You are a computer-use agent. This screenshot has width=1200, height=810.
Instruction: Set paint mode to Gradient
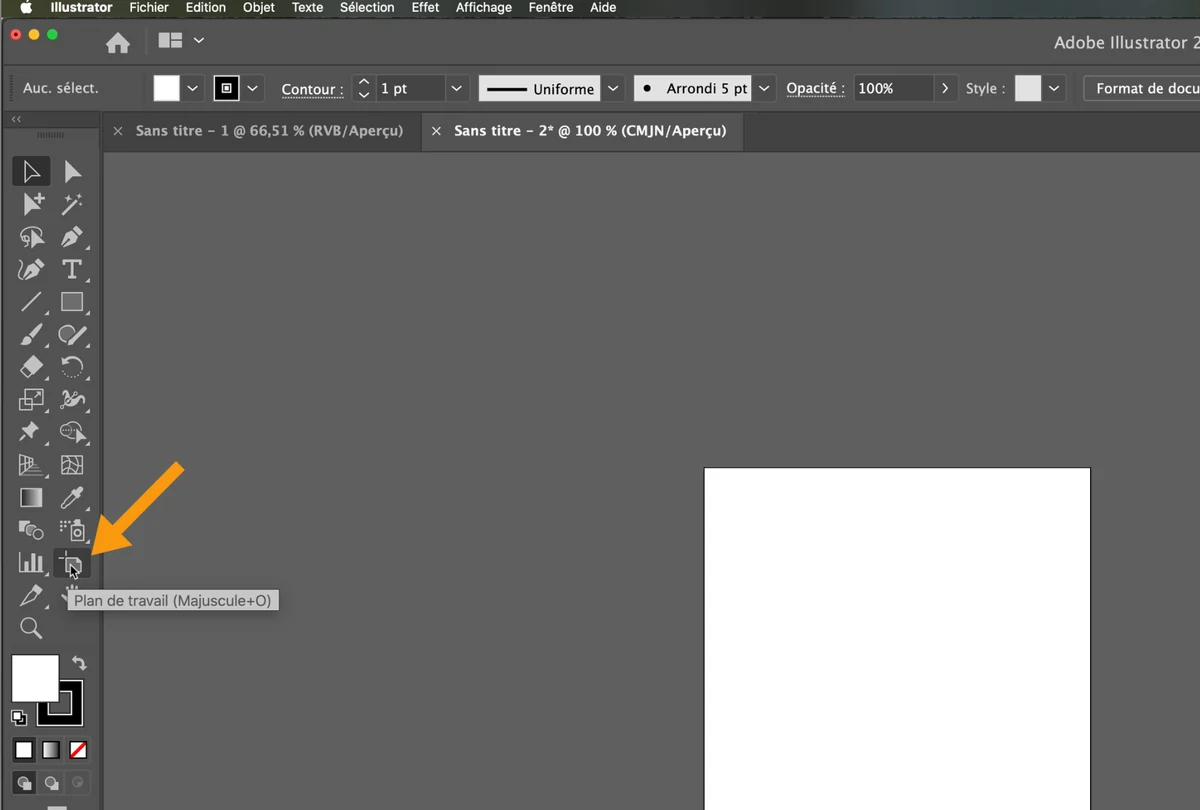point(50,749)
